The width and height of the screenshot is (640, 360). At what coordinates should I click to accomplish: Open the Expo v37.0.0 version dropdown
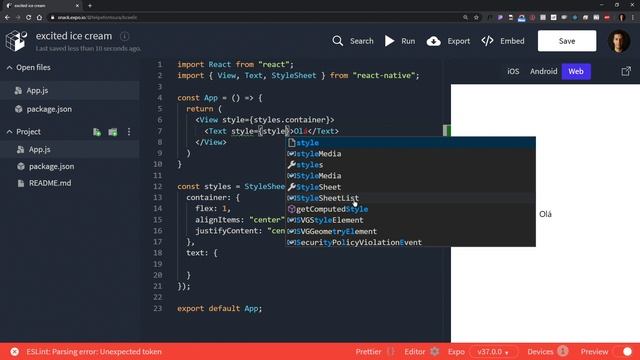coord(493,351)
